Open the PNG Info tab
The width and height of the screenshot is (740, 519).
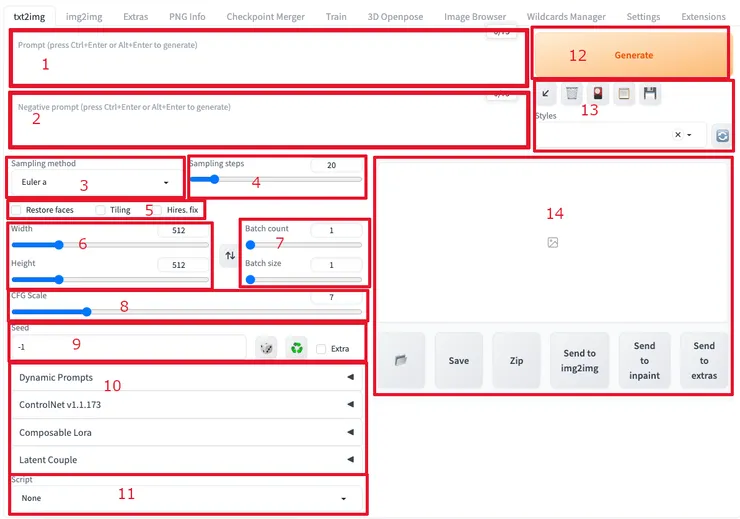tap(187, 17)
